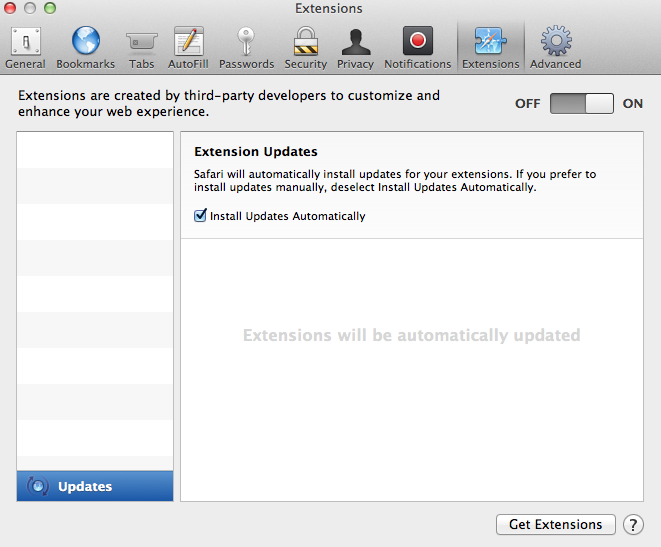Open help with the question mark button
This screenshot has height=547, width=661.
click(633, 525)
